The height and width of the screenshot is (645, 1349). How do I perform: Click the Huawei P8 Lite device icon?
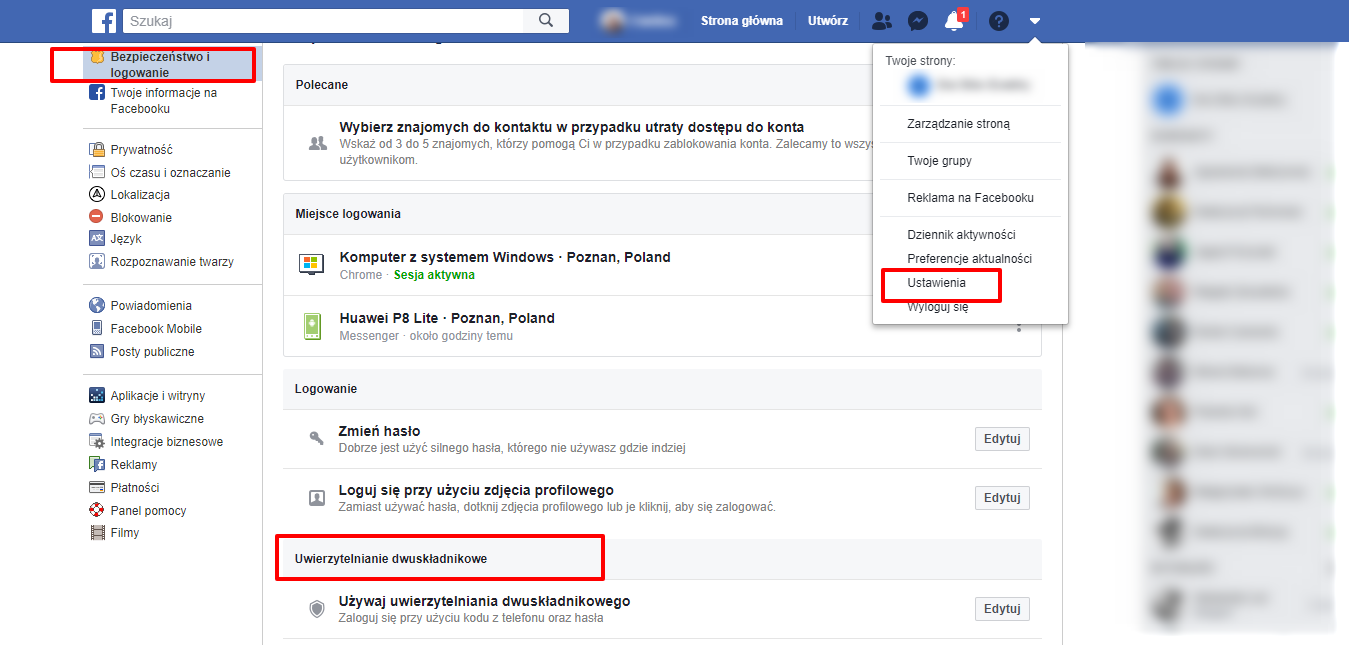point(312,326)
